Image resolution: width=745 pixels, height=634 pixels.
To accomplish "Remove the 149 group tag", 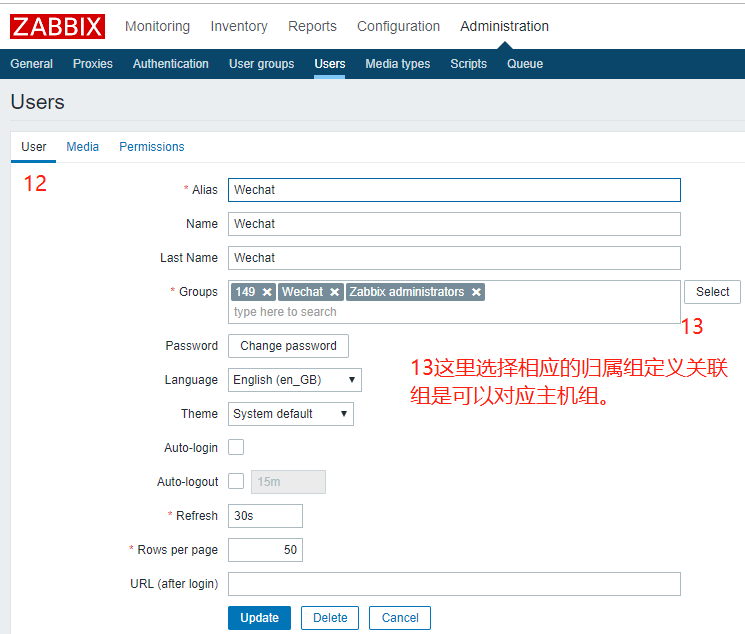I will [267, 292].
